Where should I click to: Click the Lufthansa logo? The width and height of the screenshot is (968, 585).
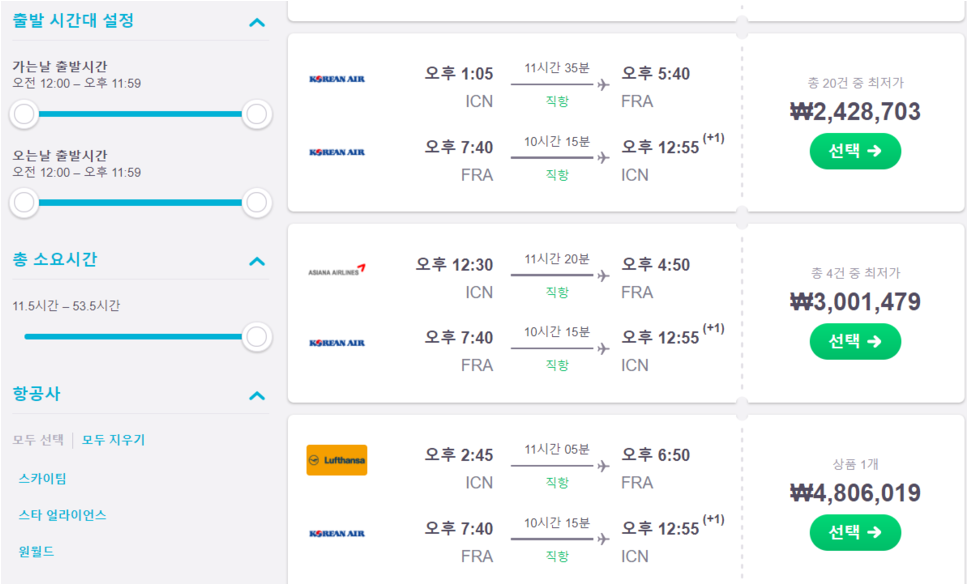coord(337,460)
